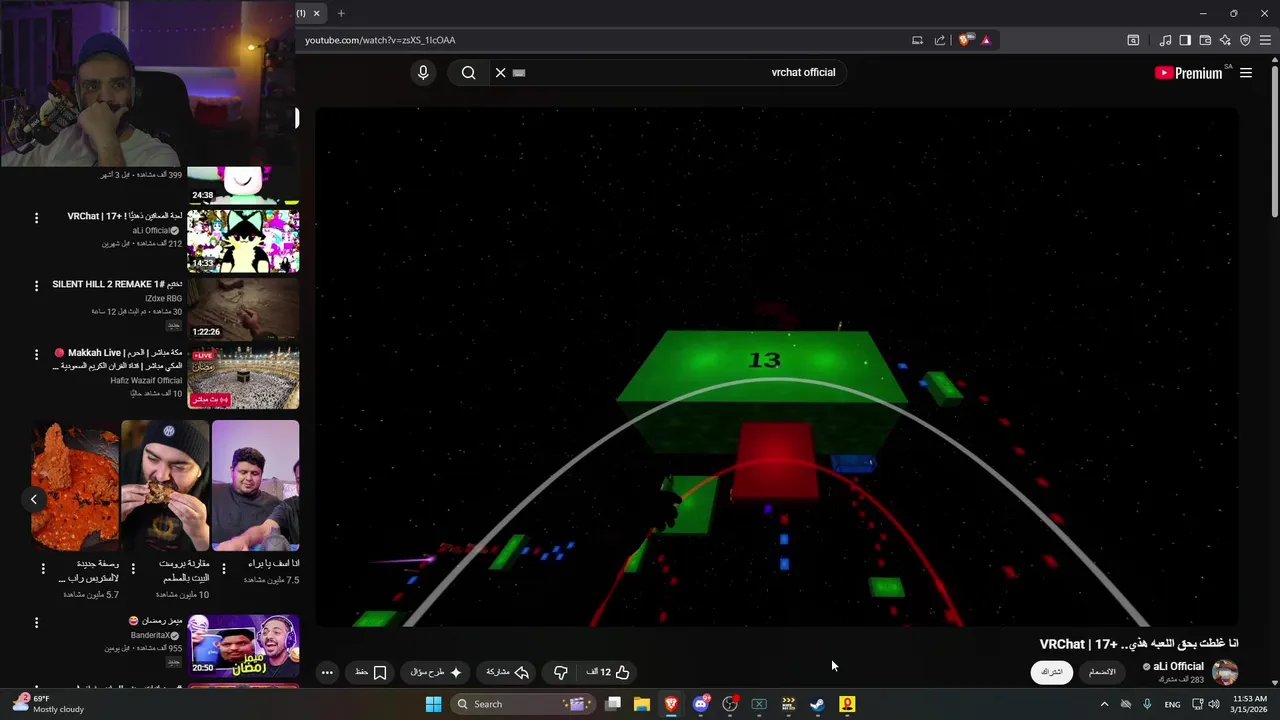Open the YouTube guide hamburger menu

[1246, 72]
